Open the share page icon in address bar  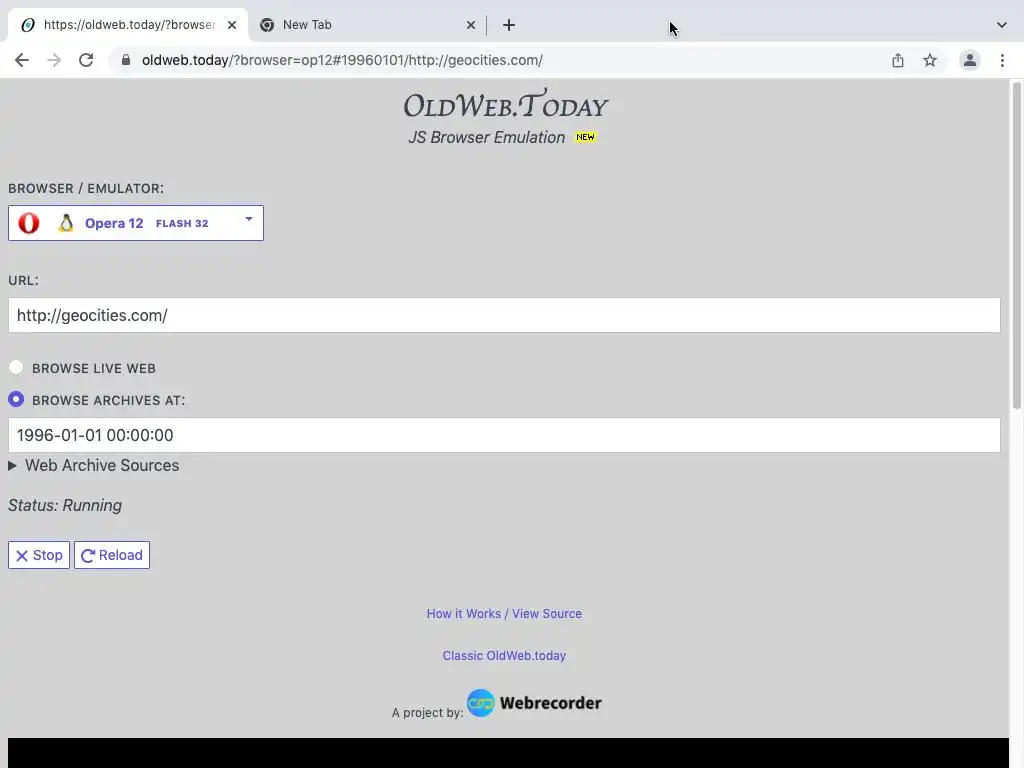click(x=898, y=60)
